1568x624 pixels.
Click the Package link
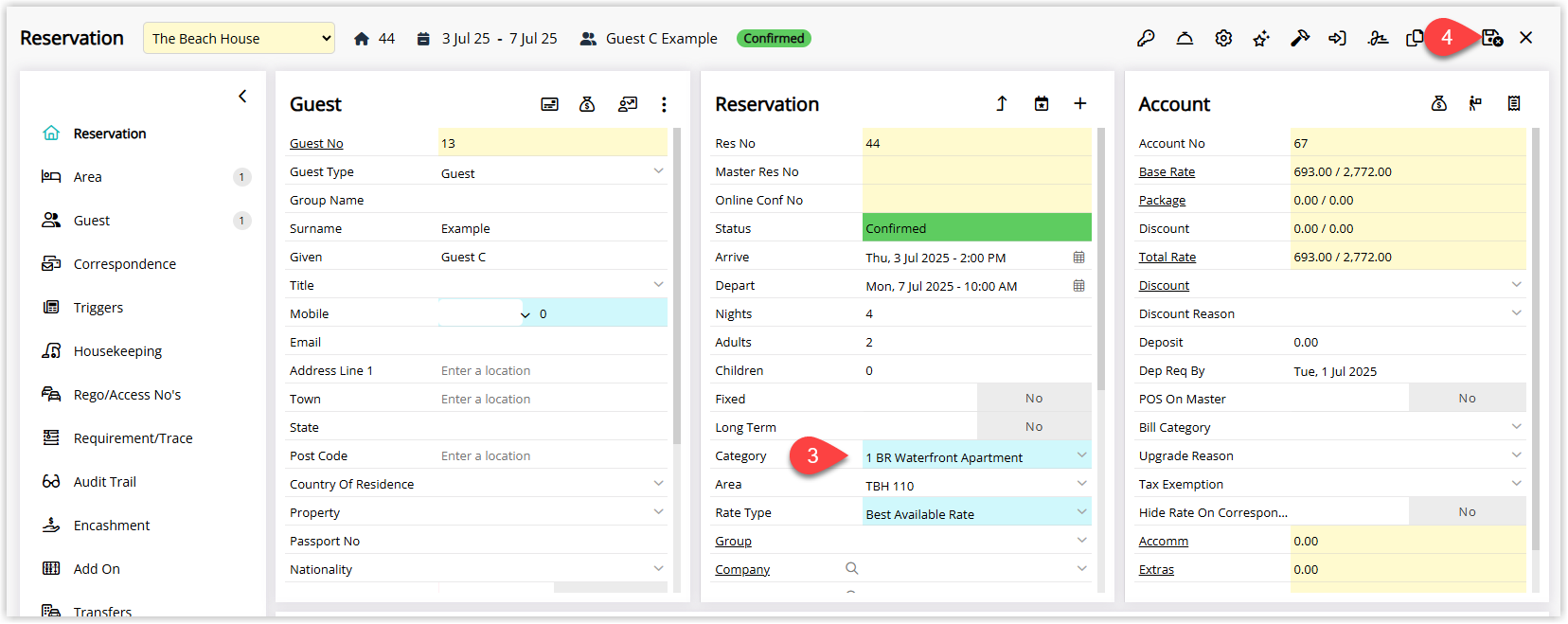(1162, 201)
